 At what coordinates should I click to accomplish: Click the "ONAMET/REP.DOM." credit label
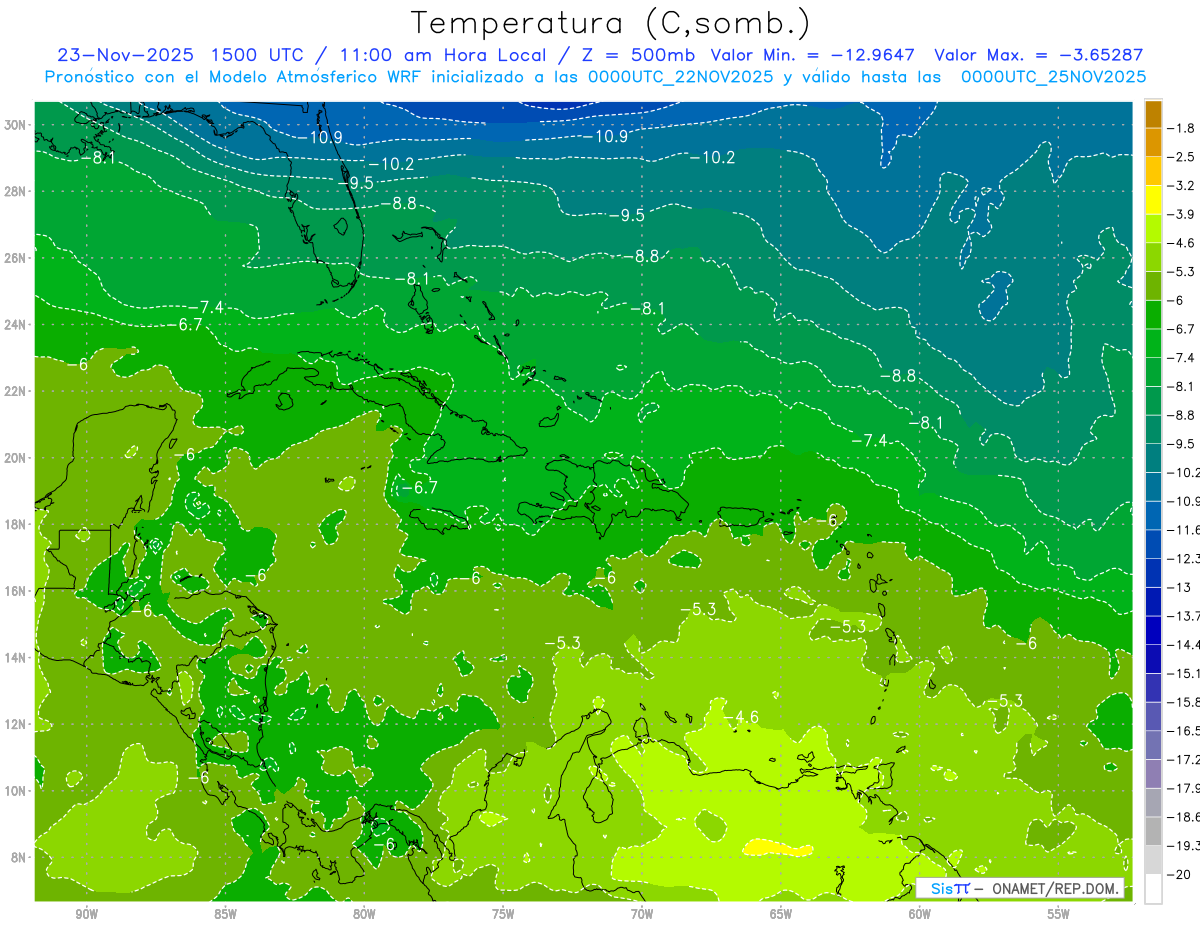tap(1056, 888)
